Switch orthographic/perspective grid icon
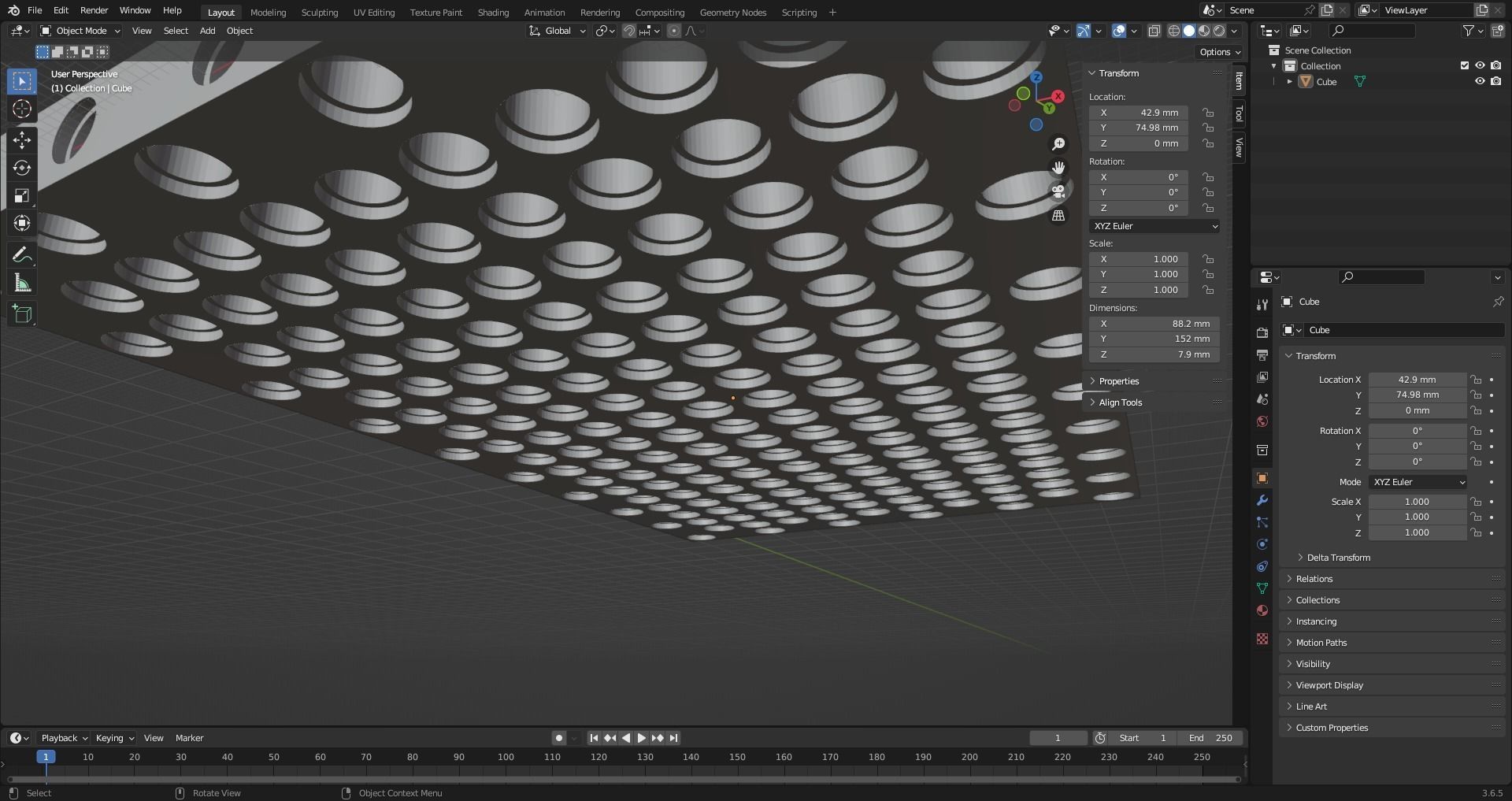 tap(1058, 216)
